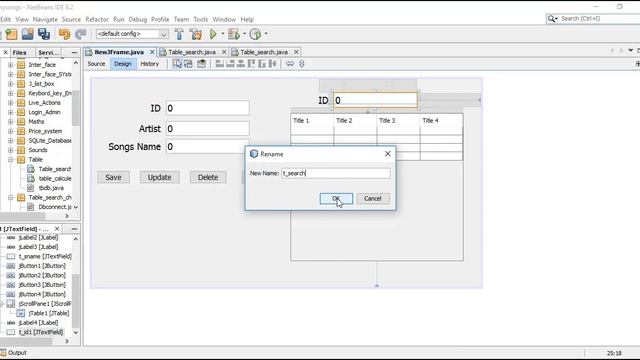This screenshot has width=640, height=360.
Task: Minimize the Navigator panel
Action: coord(74,229)
